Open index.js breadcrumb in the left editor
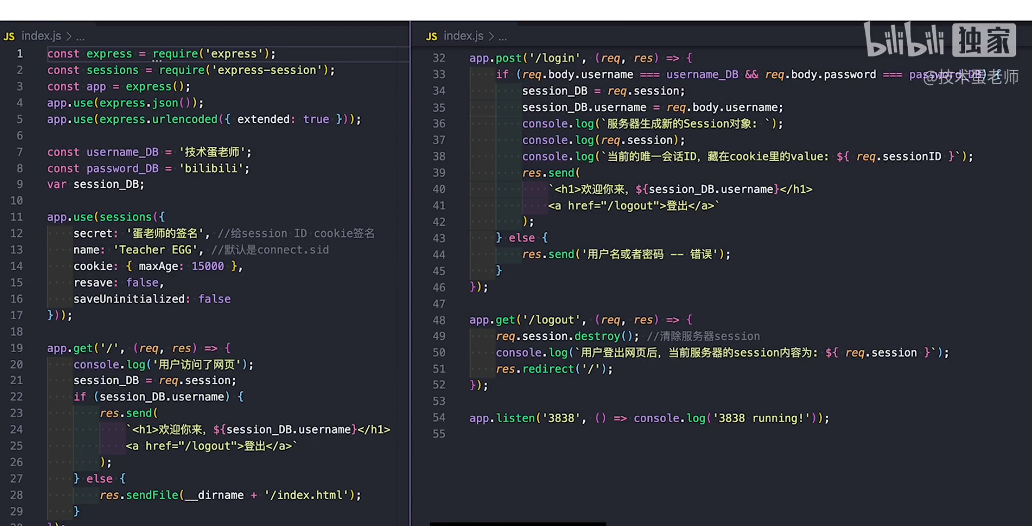The height and width of the screenshot is (526, 1032). click(40, 36)
